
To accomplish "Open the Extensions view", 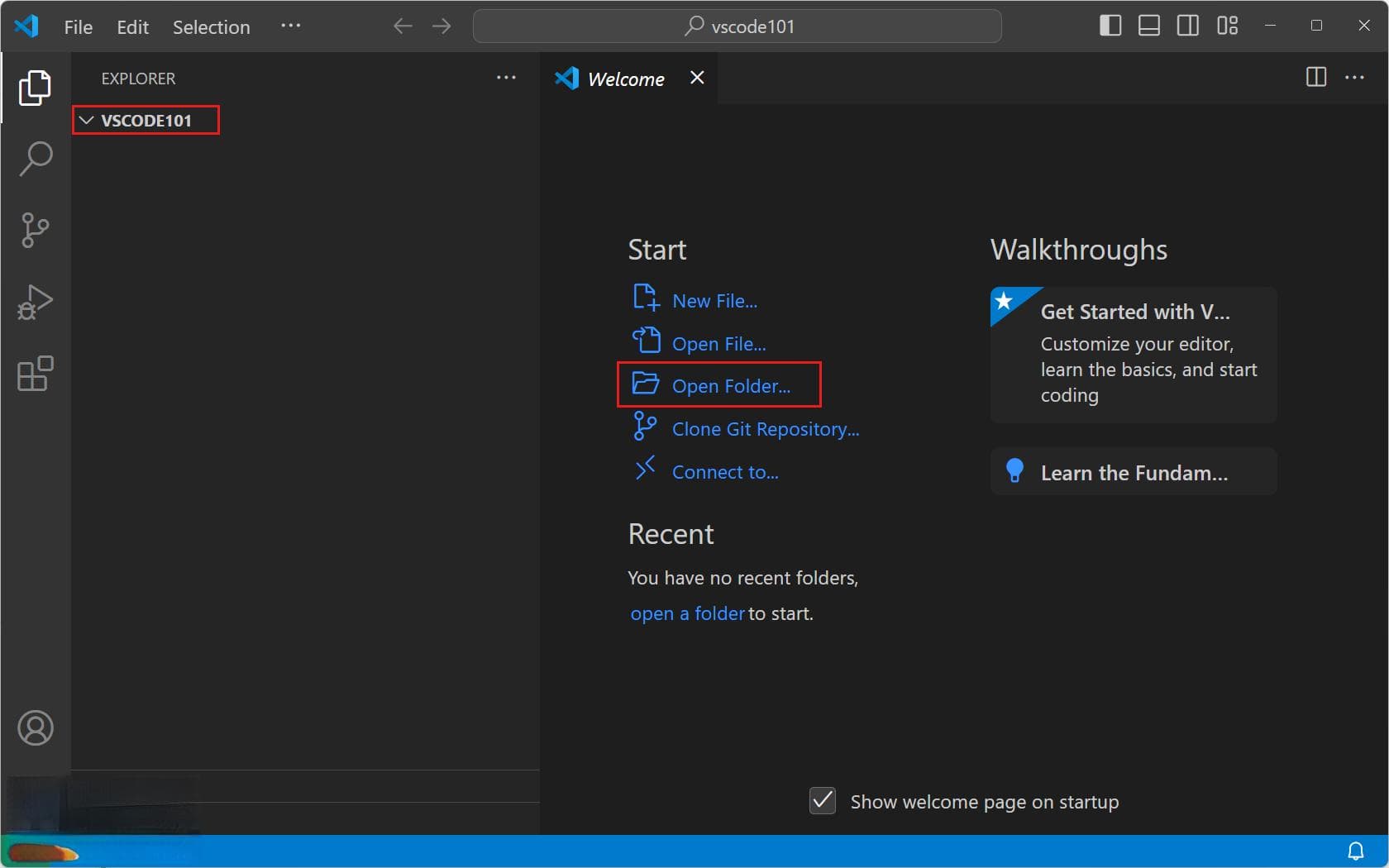I will 35,374.
